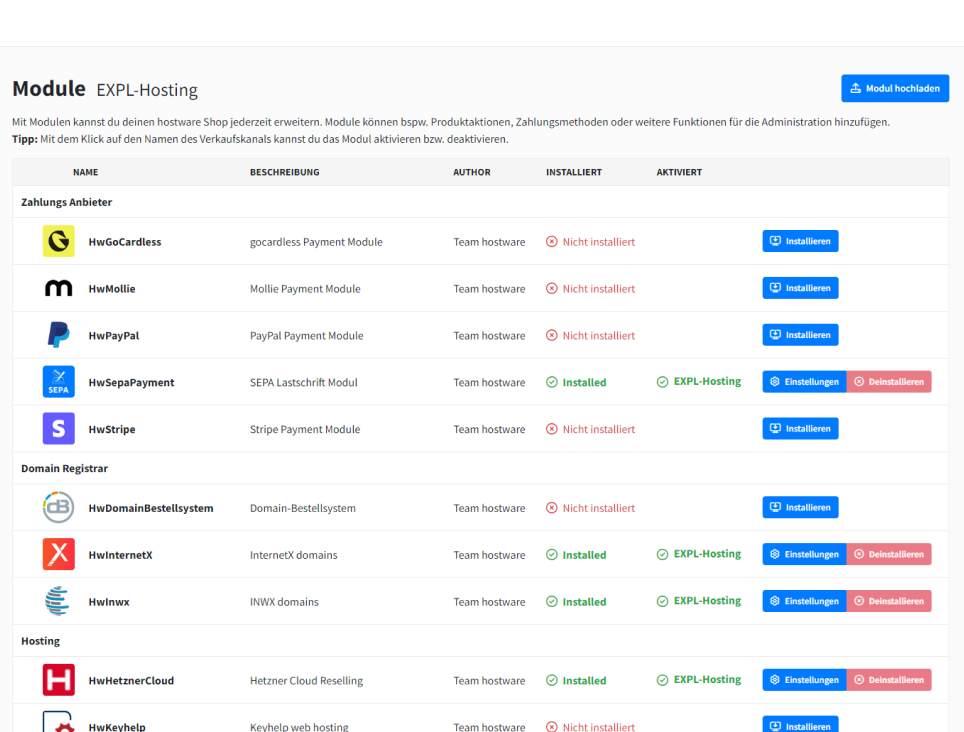This screenshot has width=964, height=732.
Task: Install the HwKeyhelp module
Action: 800,724
